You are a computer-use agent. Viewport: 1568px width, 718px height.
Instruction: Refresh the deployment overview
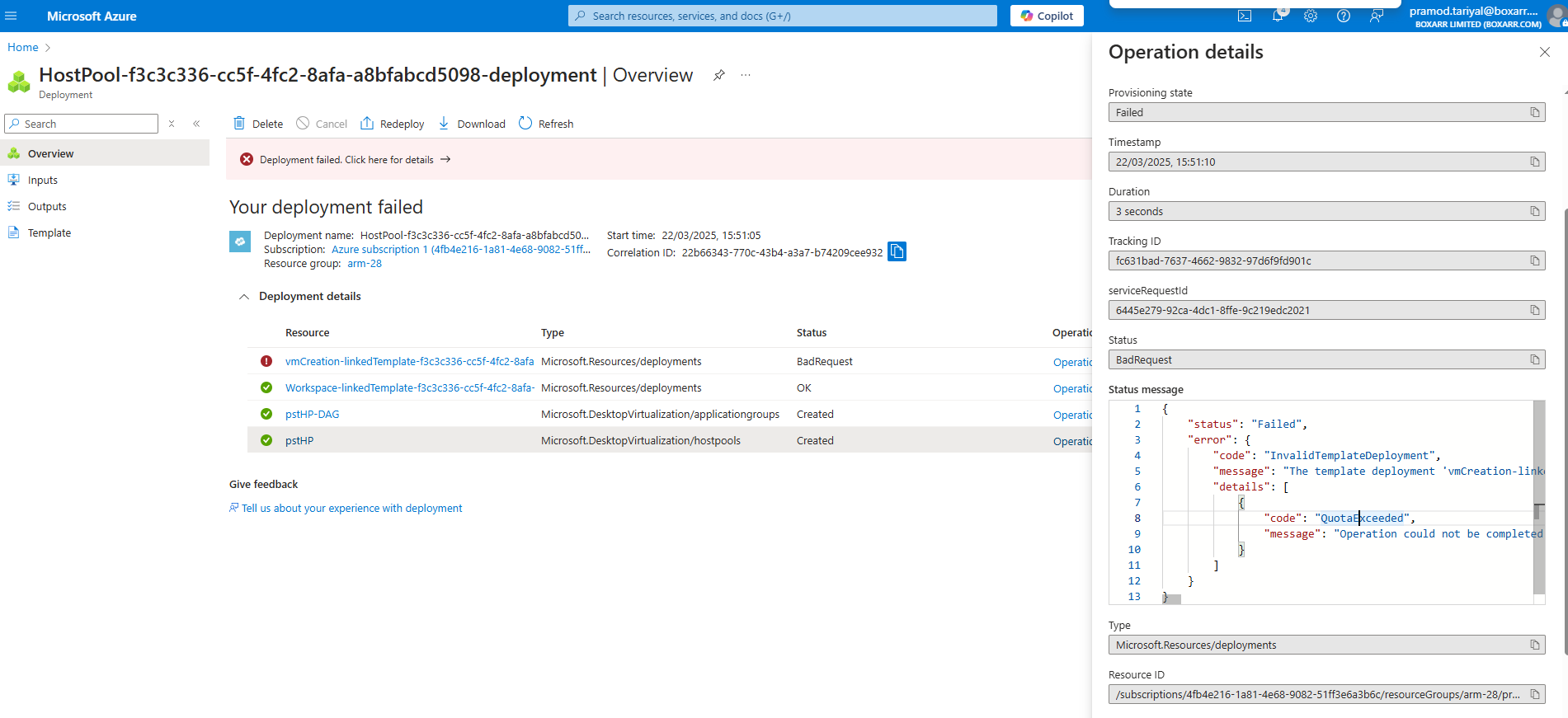click(x=546, y=124)
